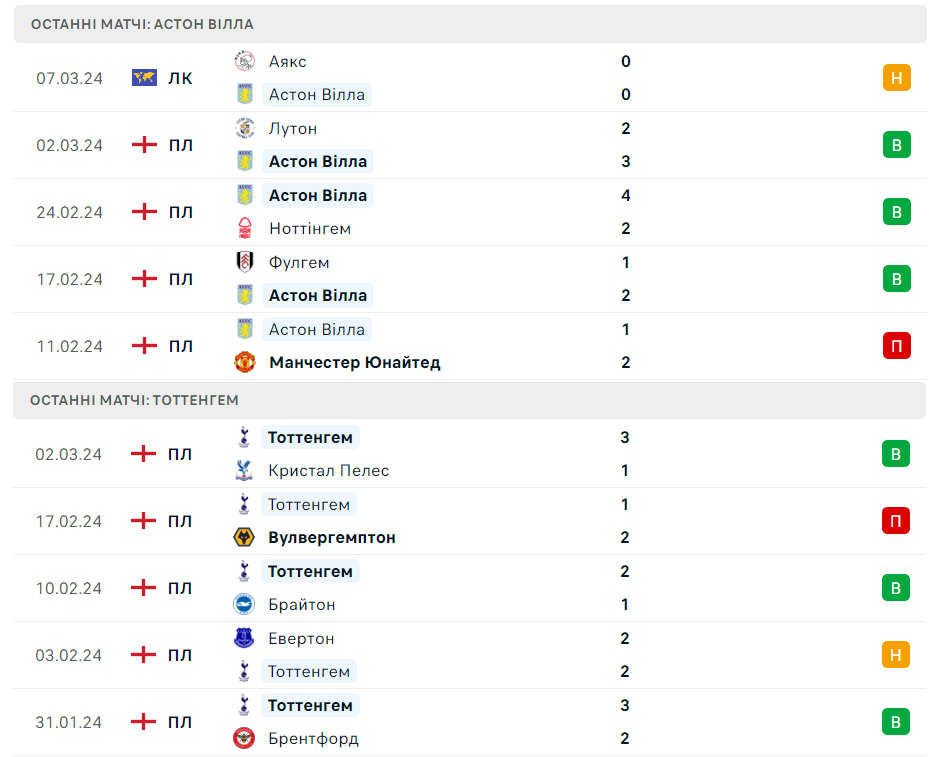Screen dimensions: 940x757
Task: Open the Вулвергемптон team link
Action: (x=332, y=537)
